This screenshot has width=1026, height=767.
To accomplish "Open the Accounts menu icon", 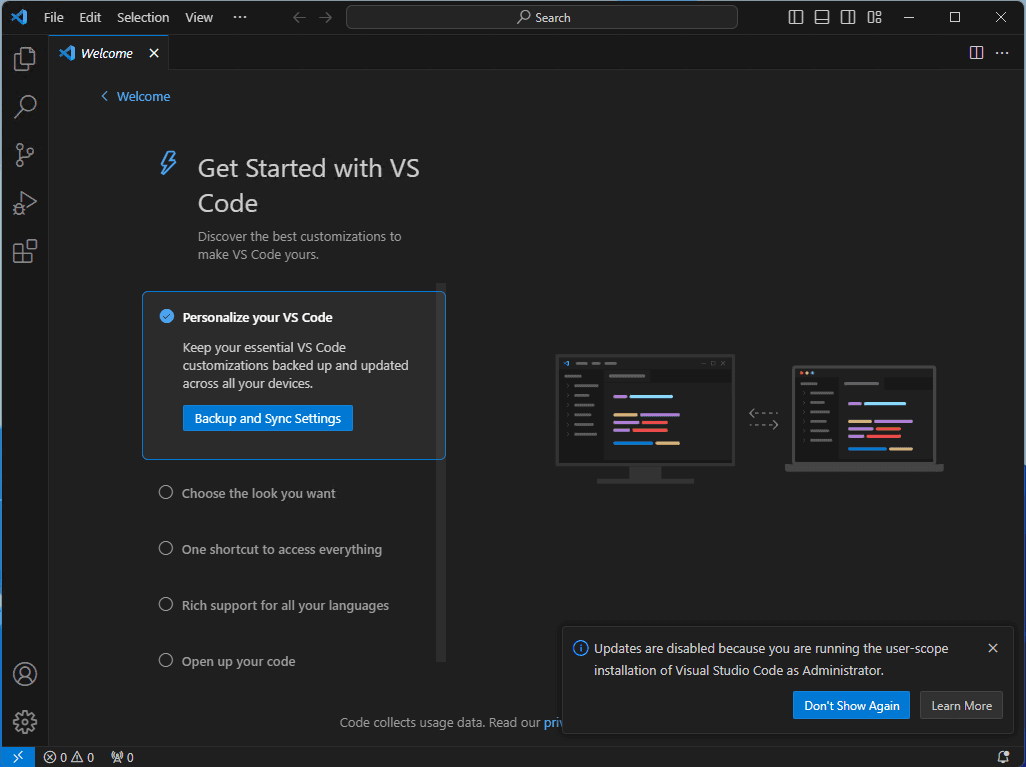I will tap(25, 674).
